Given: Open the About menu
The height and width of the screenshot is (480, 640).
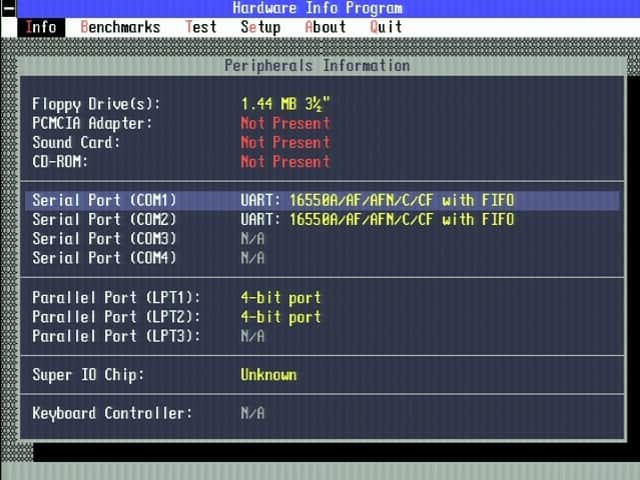Looking at the screenshot, I should pos(325,27).
